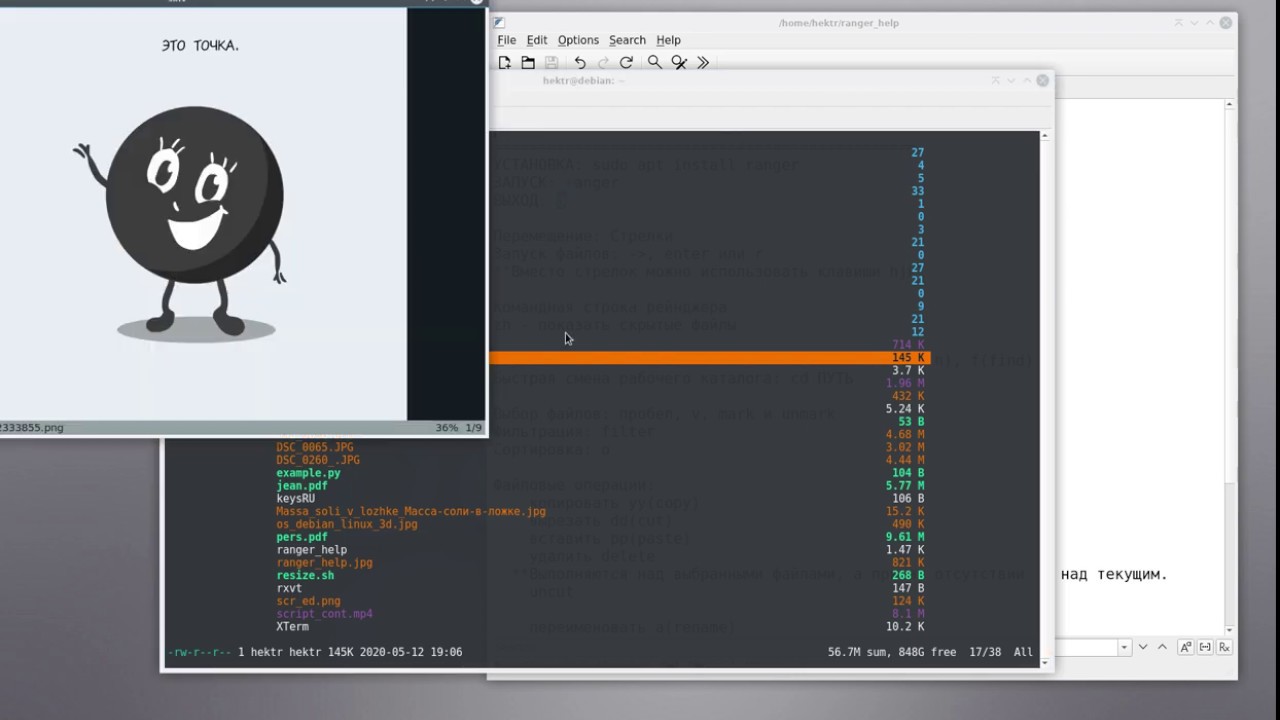
Task: Maximize the hektr@debian terminal window
Action: 1027,80
